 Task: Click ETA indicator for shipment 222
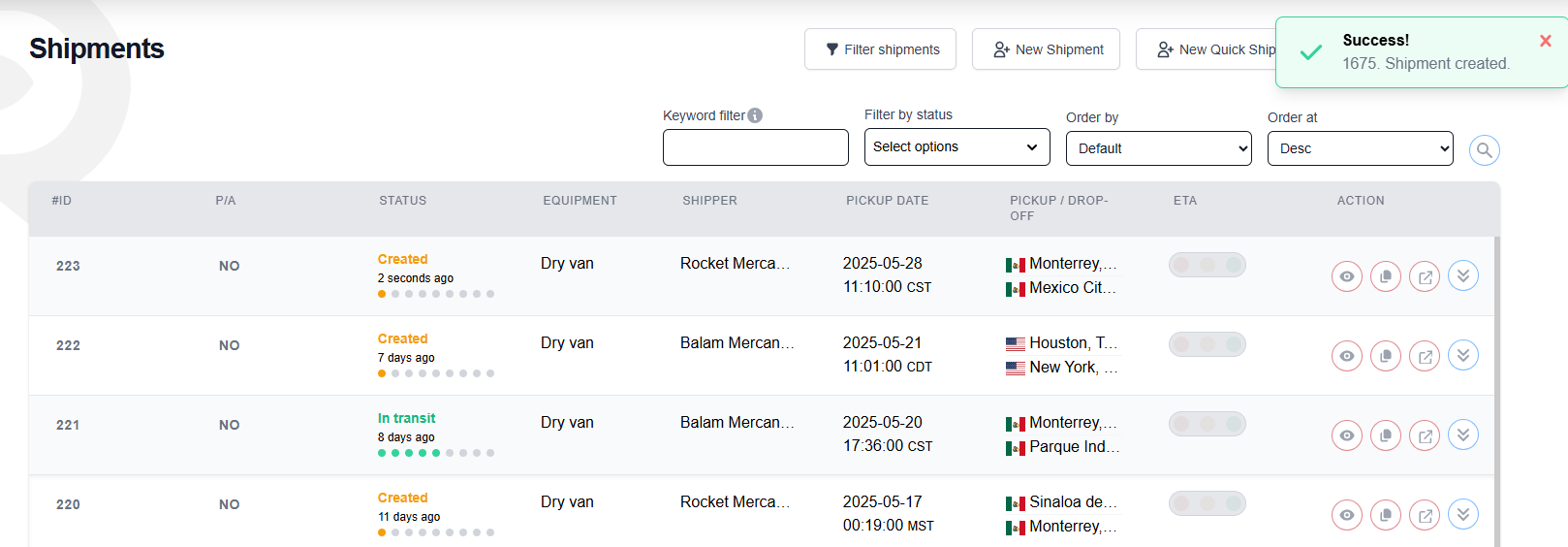tap(1207, 344)
